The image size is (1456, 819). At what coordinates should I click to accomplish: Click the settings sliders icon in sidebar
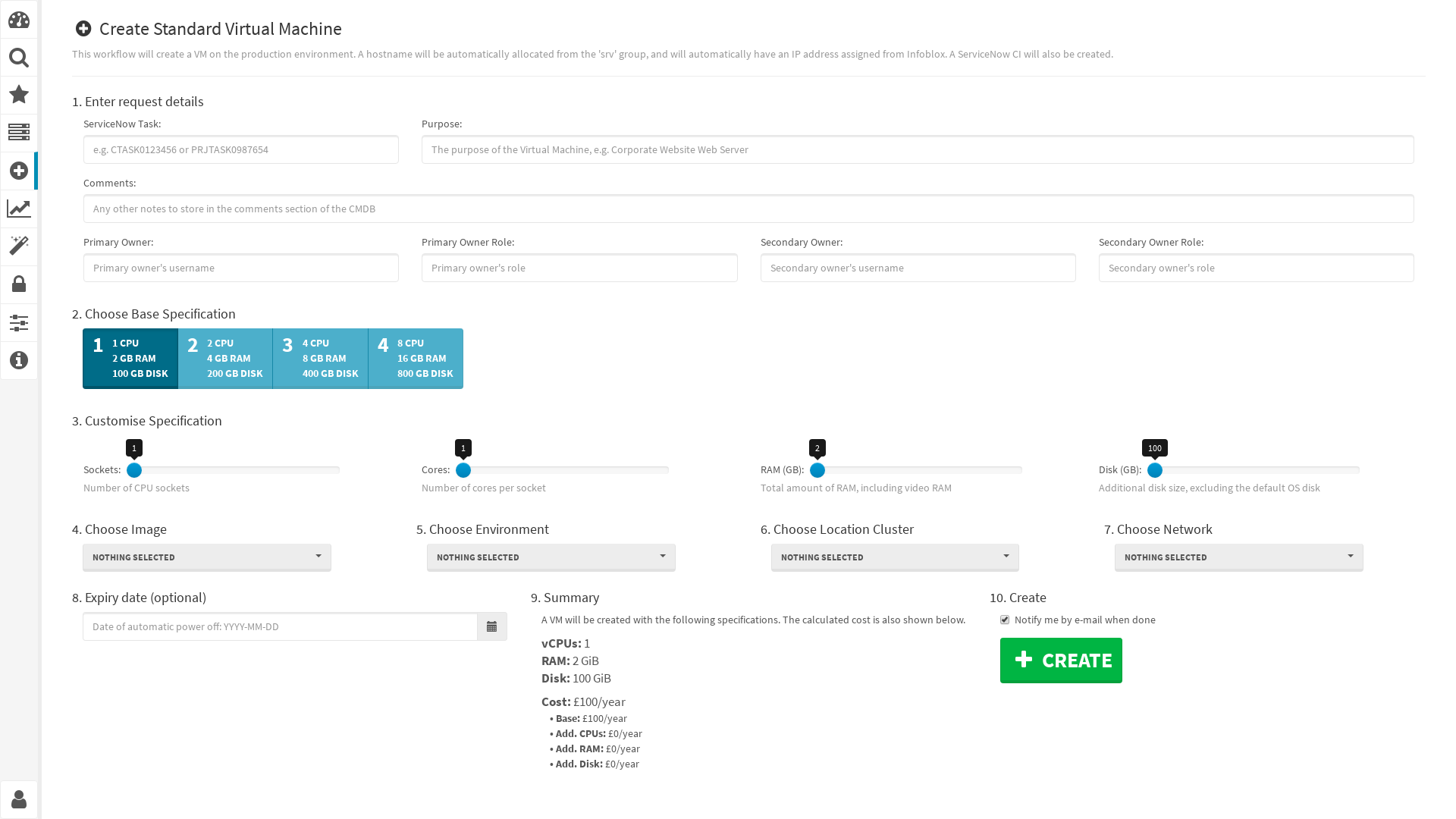coord(18,323)
